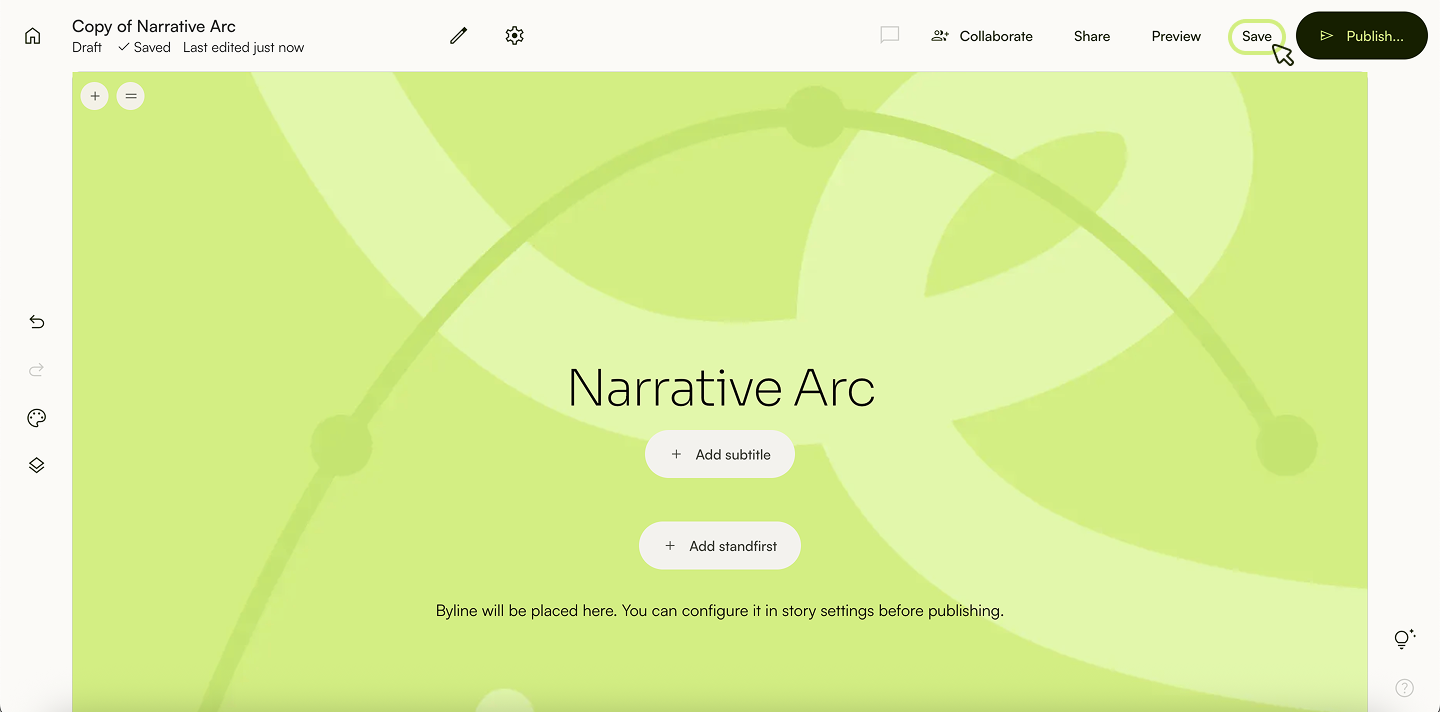This screenshot has width=1440, height=712.
Task: Go to home via house icon
Action: [33, 36]
